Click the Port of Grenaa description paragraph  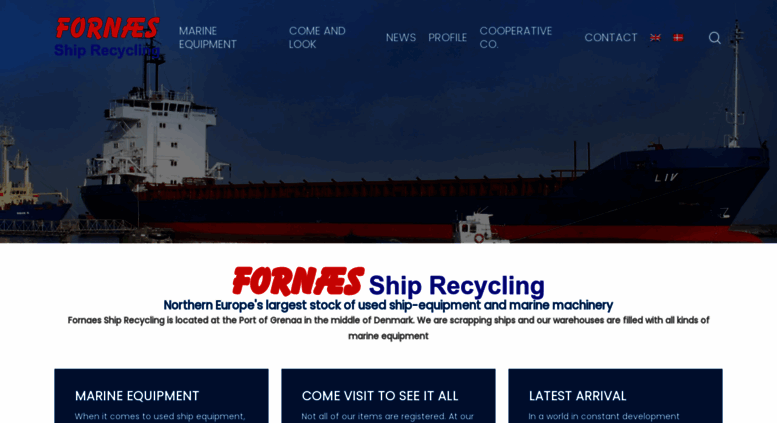pyautogui.click(x=388, y=328)
